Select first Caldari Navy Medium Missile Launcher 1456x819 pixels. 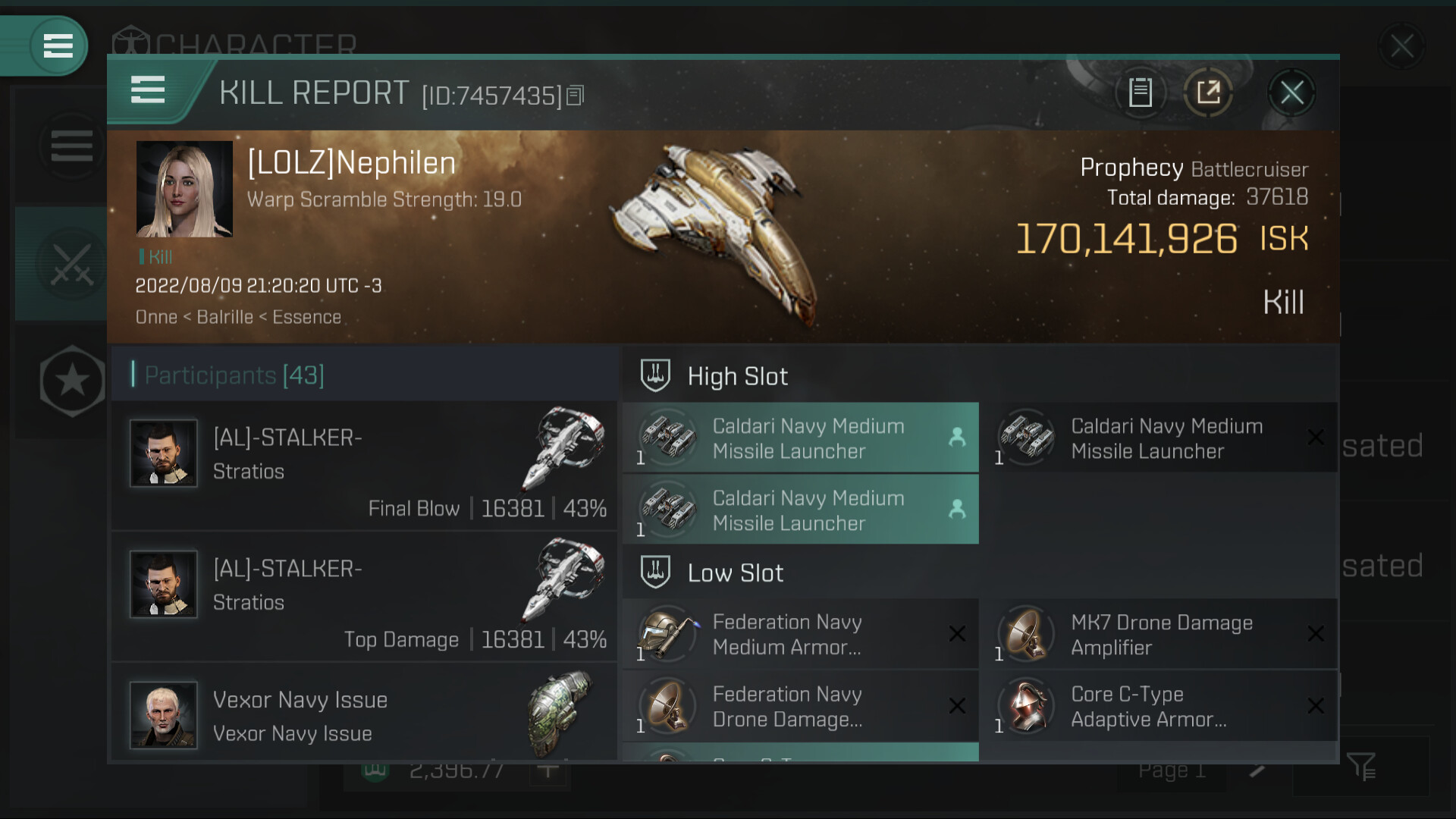pos(800,438)
